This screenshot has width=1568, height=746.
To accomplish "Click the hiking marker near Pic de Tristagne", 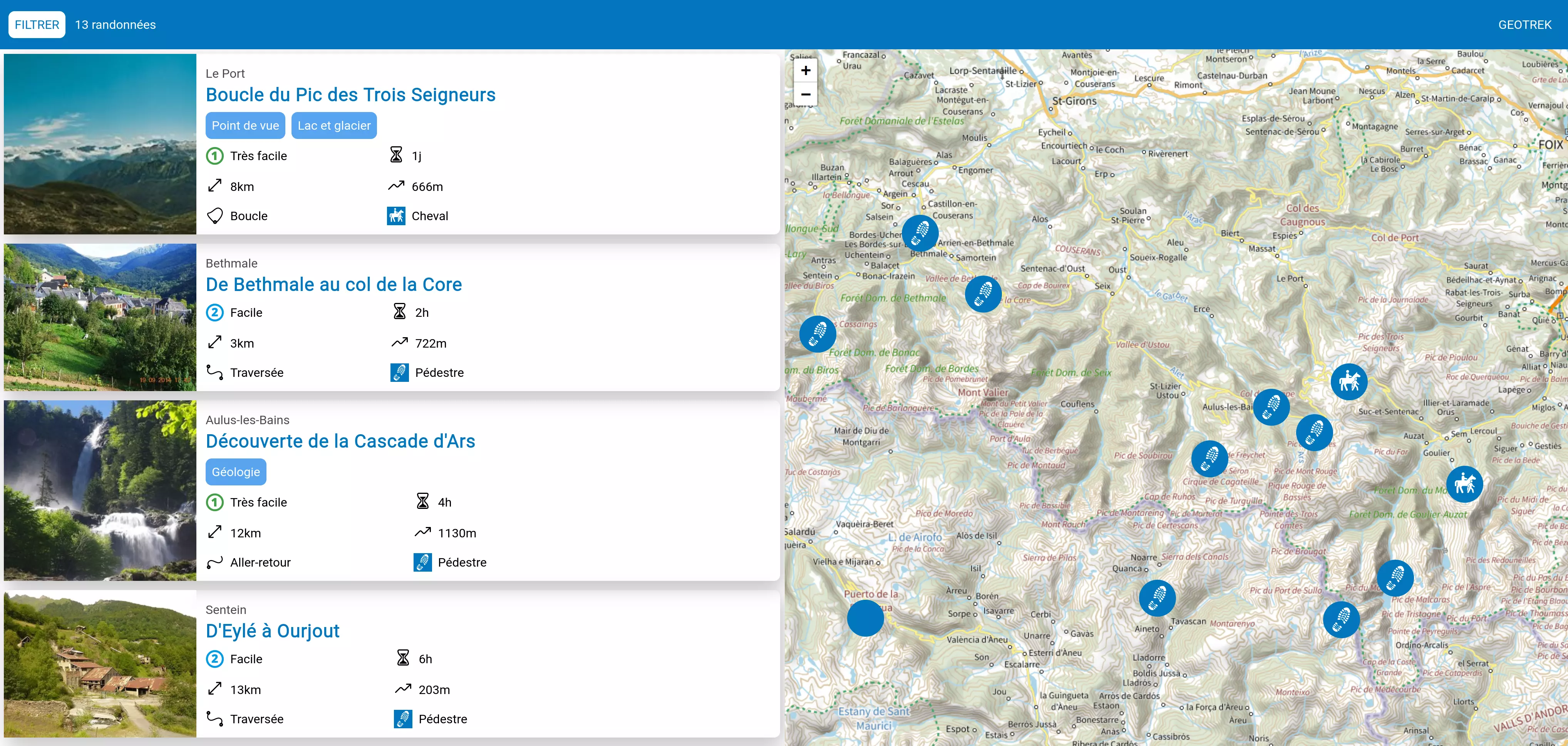I will [1341, 619].
